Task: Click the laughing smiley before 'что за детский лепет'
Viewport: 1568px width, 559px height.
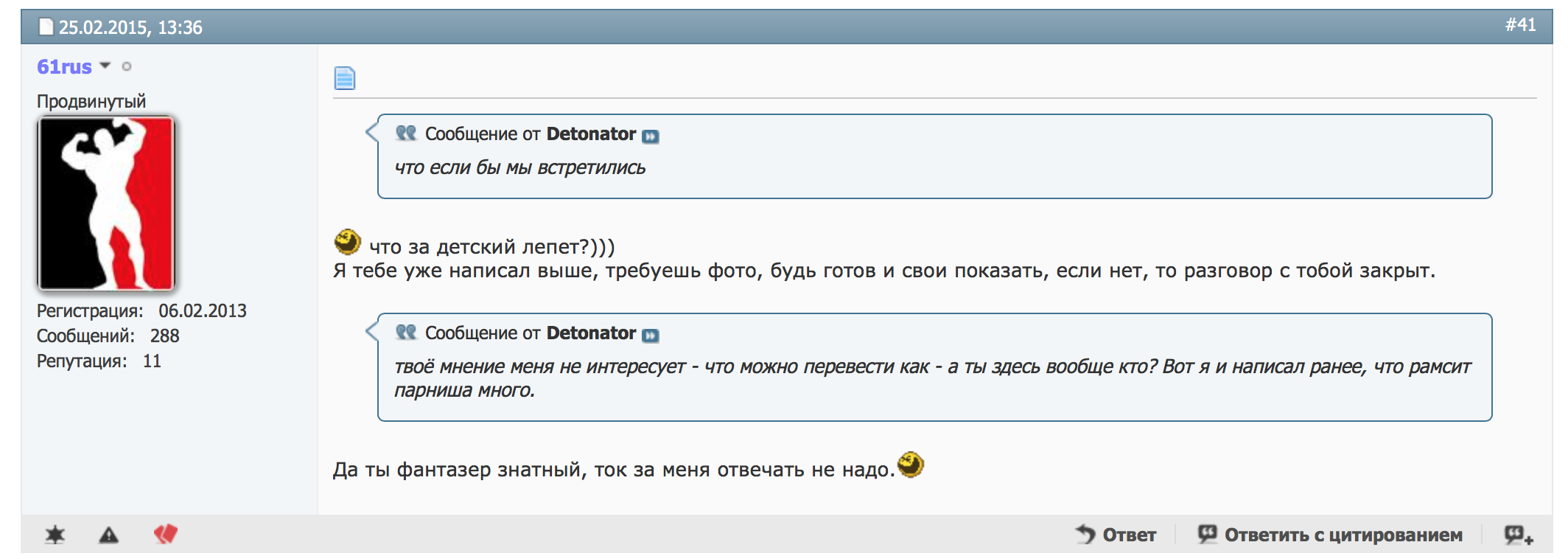Action: point(347,241)
